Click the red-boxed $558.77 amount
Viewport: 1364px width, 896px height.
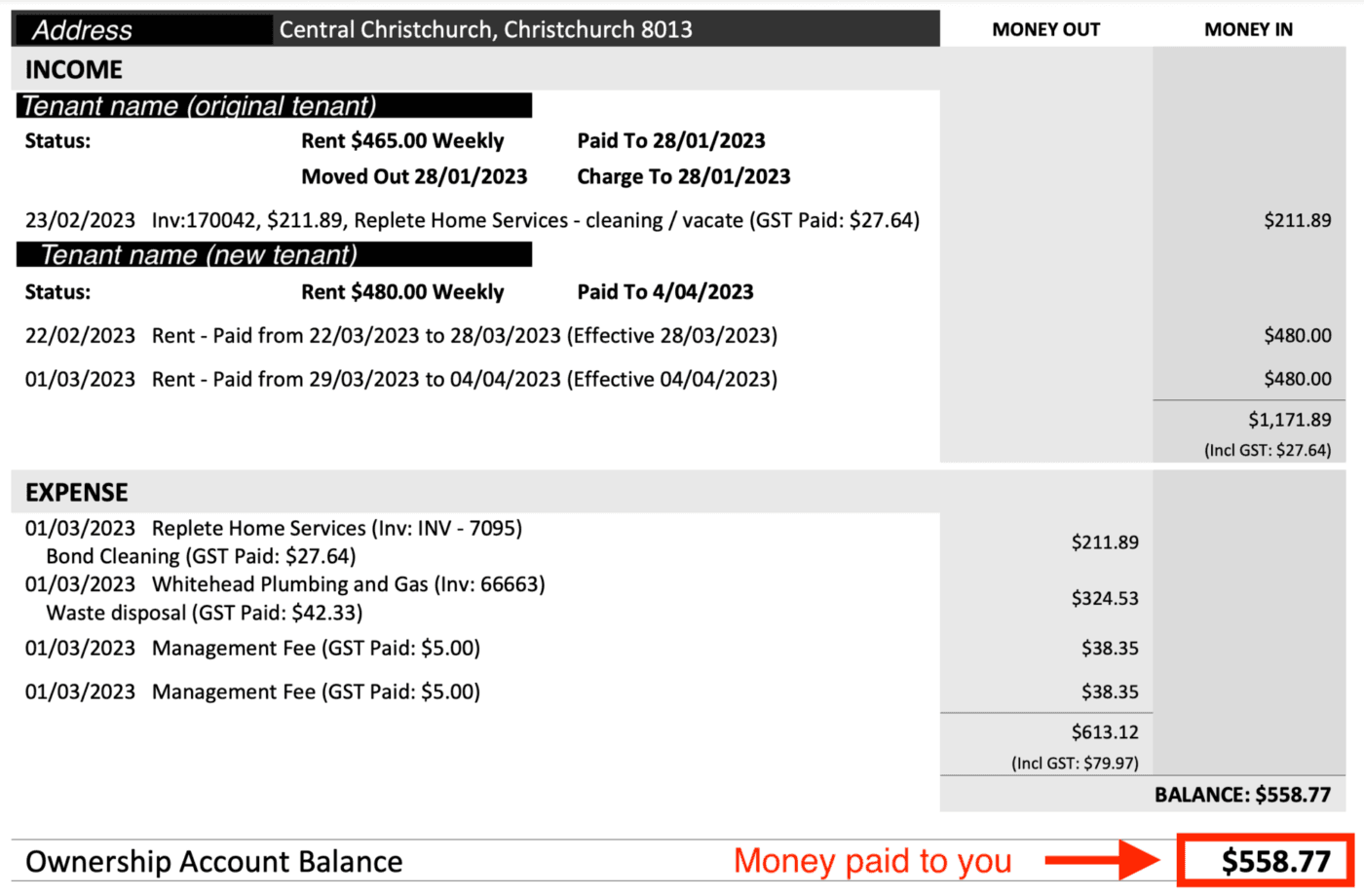[x=1275, y=861]
